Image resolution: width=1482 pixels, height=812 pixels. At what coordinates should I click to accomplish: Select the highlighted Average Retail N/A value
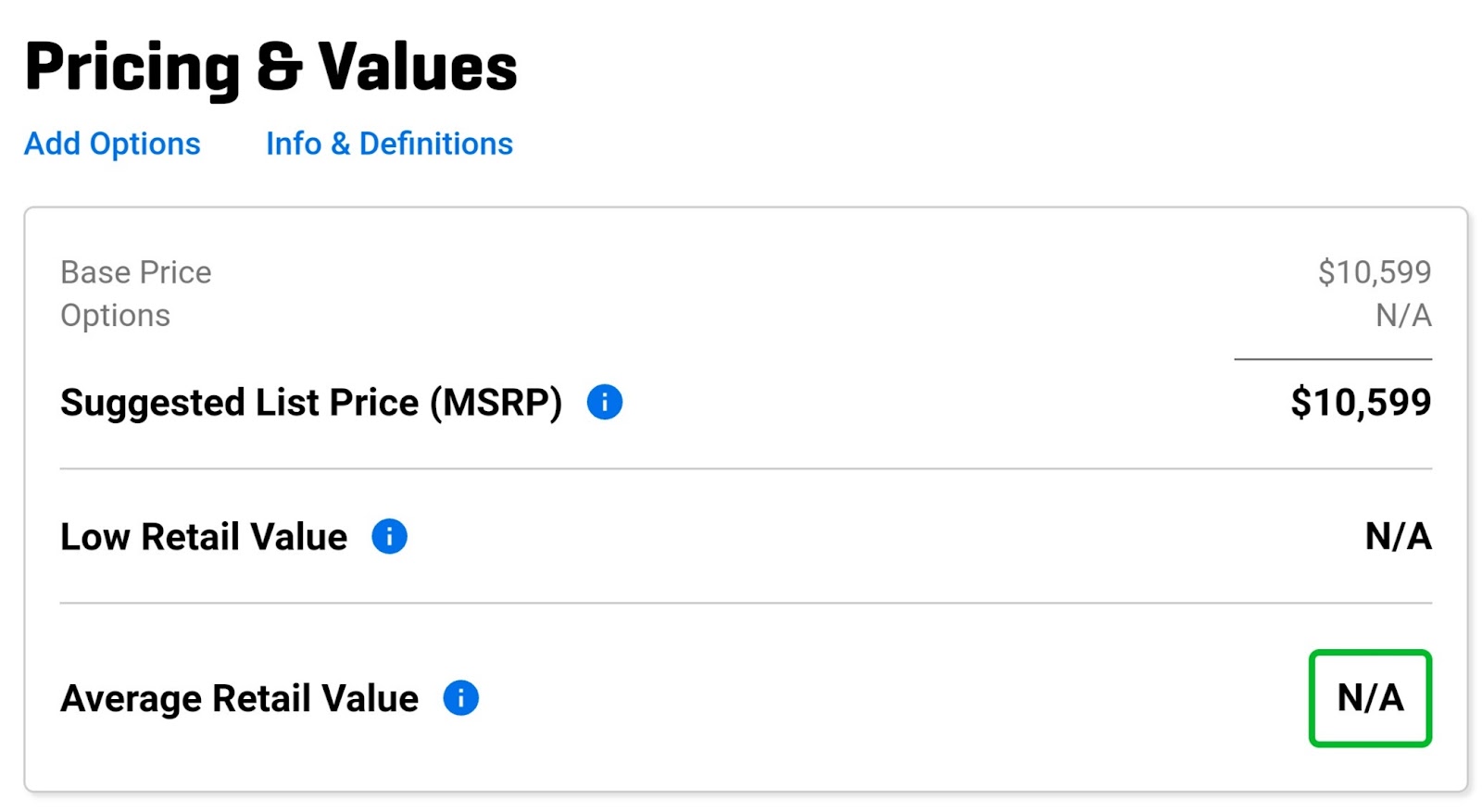[x=1370, y=698]
